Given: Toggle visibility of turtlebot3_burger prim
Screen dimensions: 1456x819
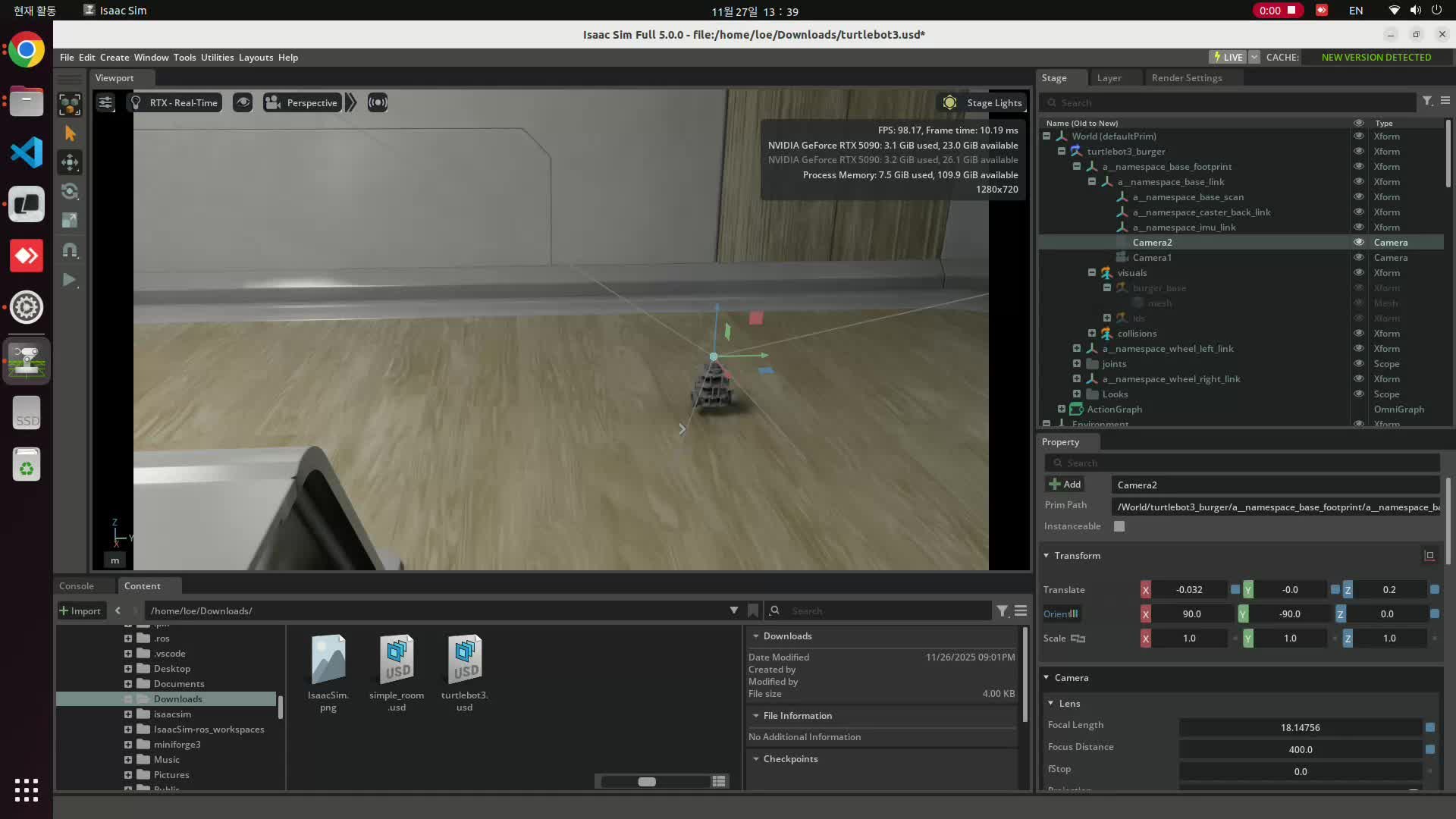Looking at the screenshot, I should 1358,152.
